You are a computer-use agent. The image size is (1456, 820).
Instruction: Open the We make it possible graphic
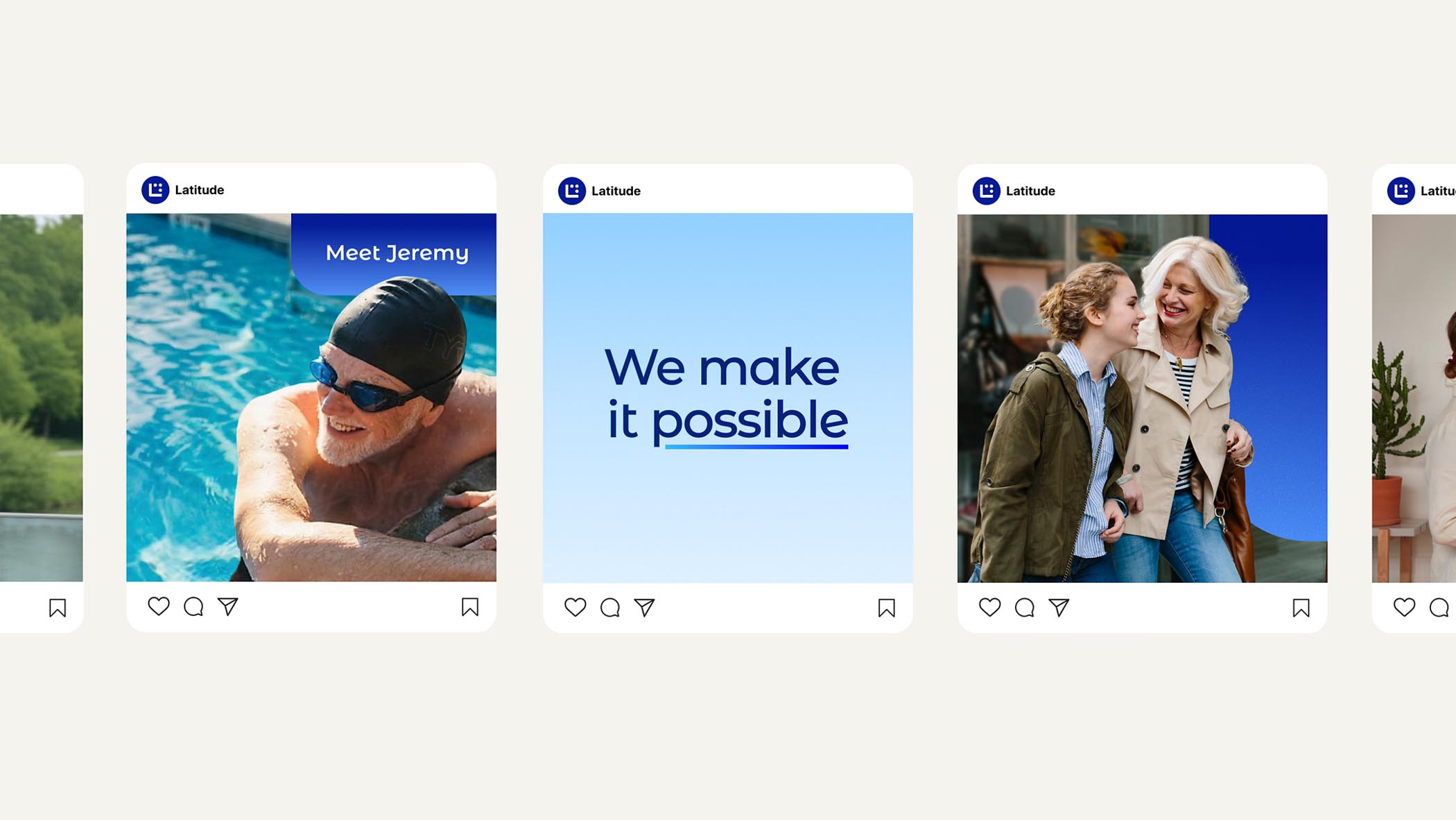coord(728,398)
